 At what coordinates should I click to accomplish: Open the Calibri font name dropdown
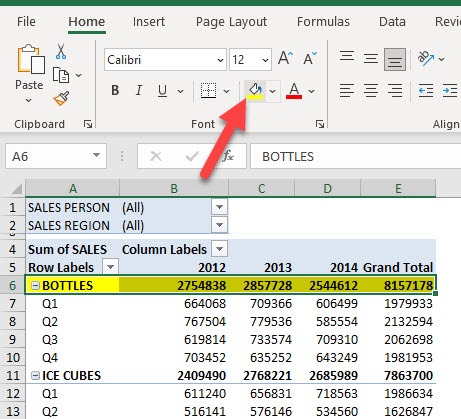[220, 60]
